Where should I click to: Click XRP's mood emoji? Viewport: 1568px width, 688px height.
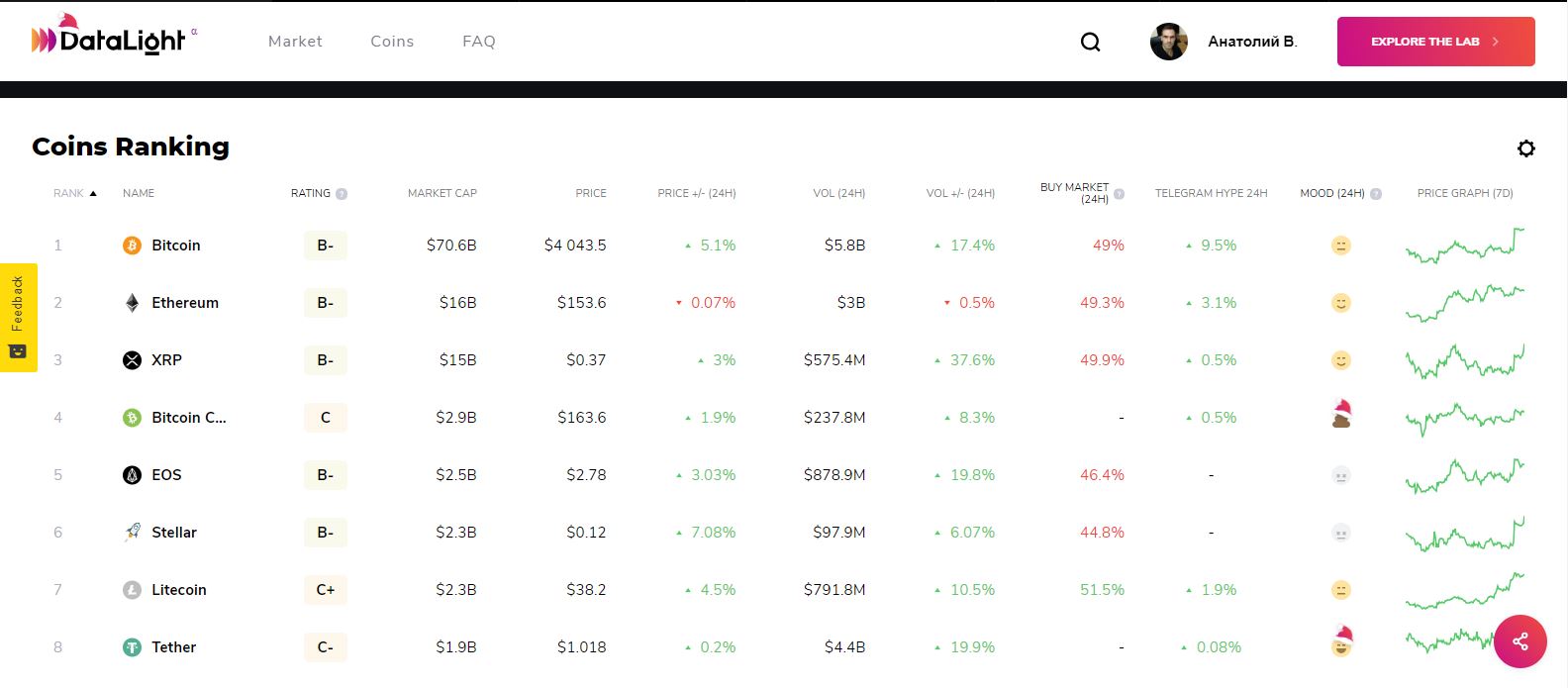(x=1341, y=360)
